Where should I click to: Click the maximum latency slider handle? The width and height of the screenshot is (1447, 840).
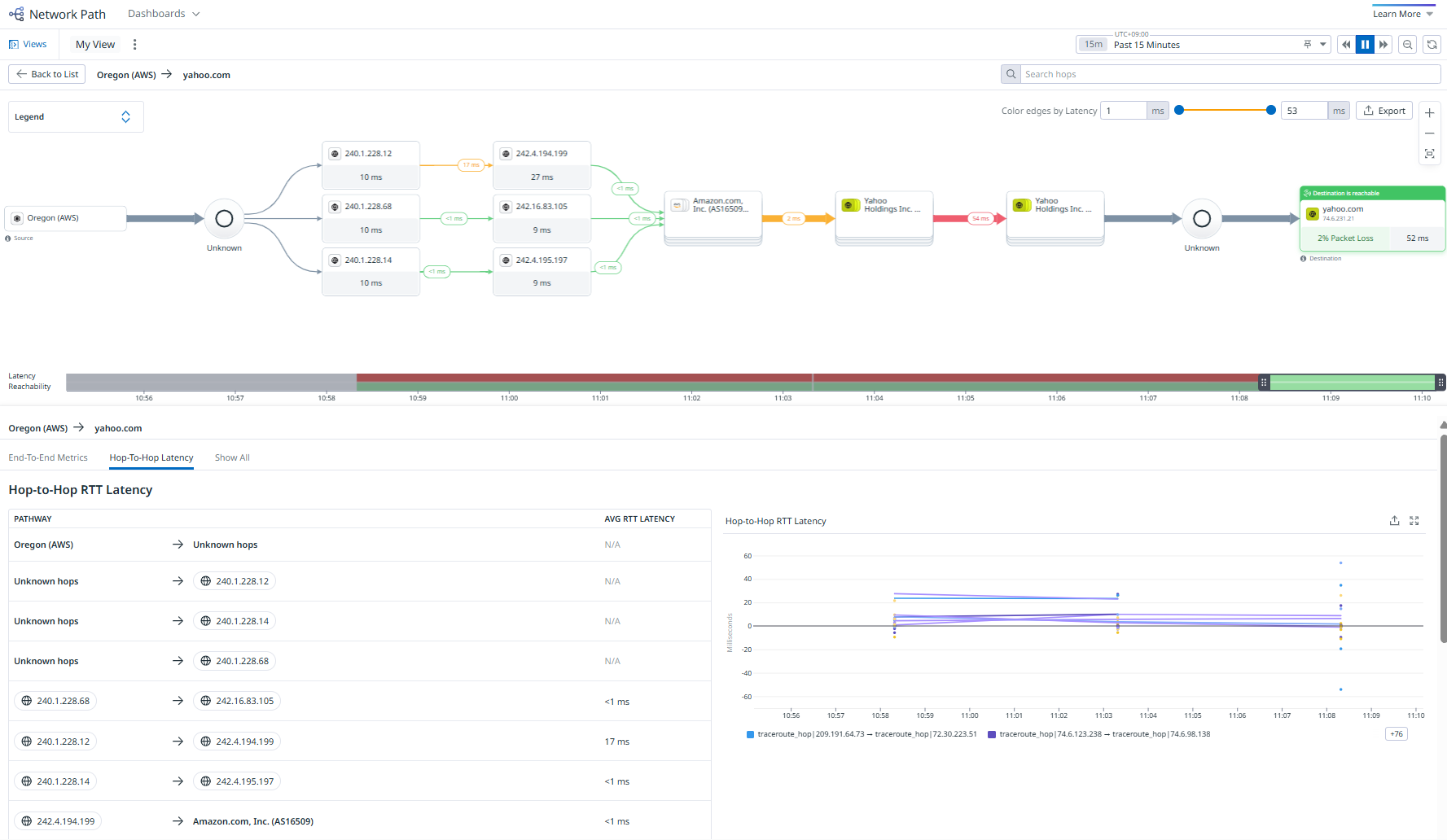[1270, 111]
